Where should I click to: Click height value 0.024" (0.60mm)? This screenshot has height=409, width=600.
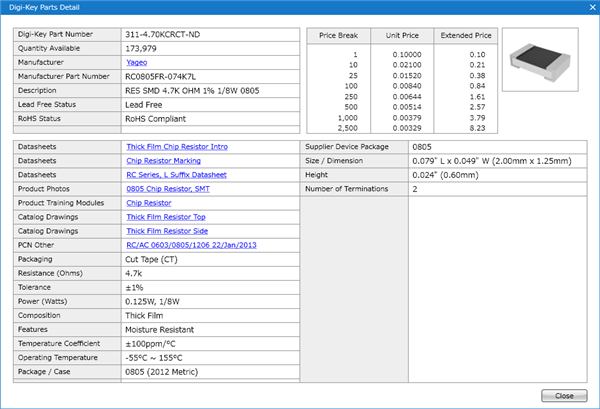click(x=445, y=175)
